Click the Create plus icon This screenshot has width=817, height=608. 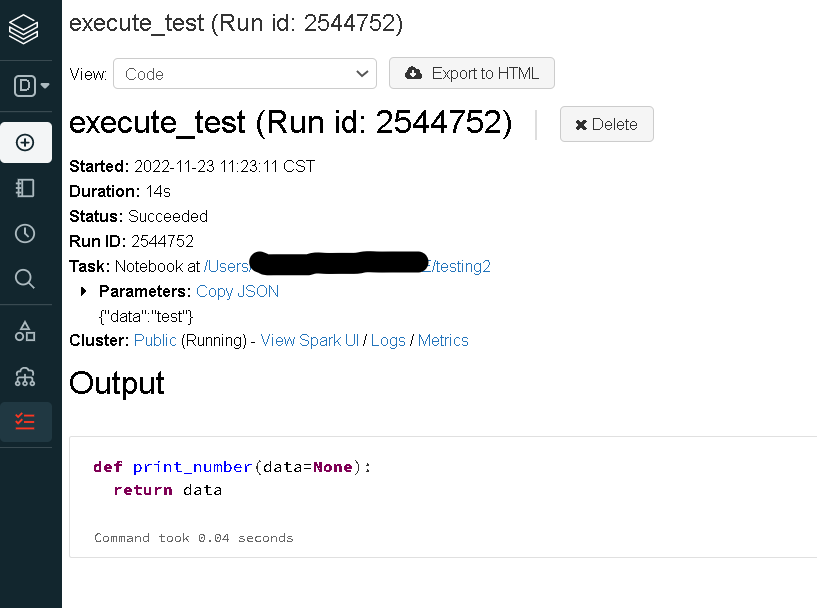pos(26,143)
